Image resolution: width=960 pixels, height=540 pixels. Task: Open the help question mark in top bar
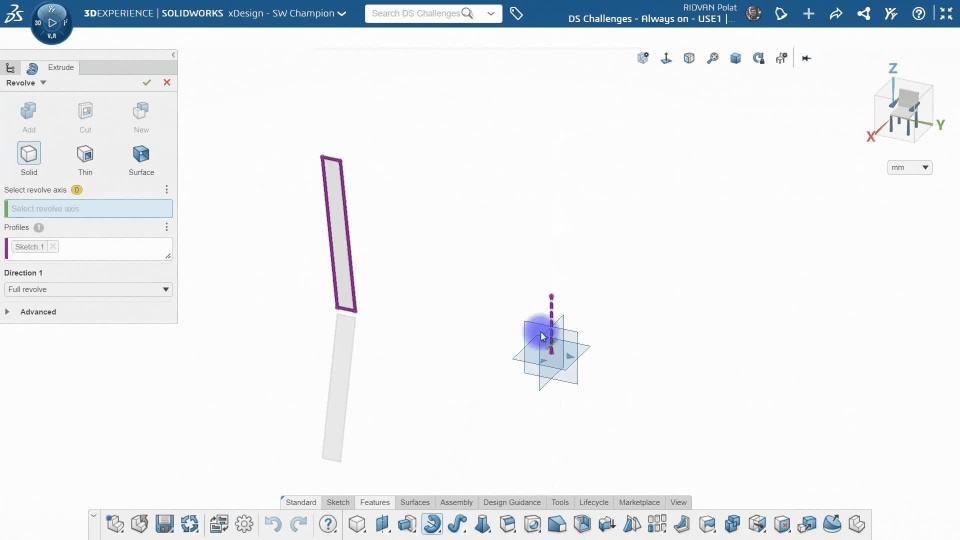pyautogui.click(x=918, y=13)
